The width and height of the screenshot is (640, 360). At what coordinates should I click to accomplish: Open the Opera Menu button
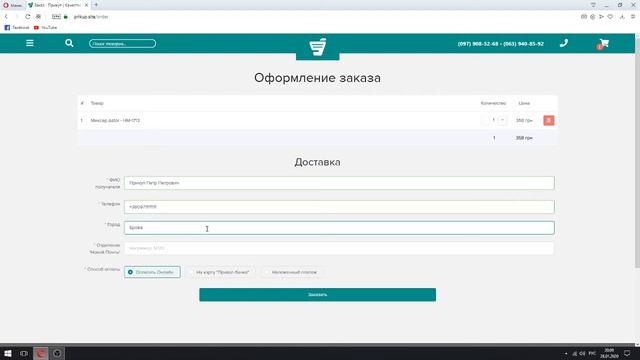(12, 5)
